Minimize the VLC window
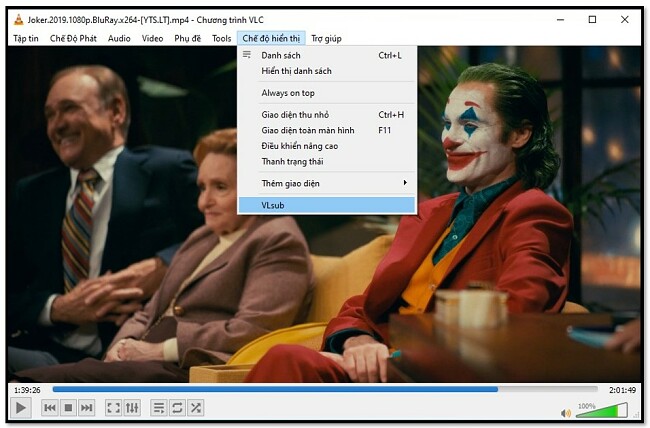Screen dimensions: 650x428 pyautogui.click(x=560, y=19)
